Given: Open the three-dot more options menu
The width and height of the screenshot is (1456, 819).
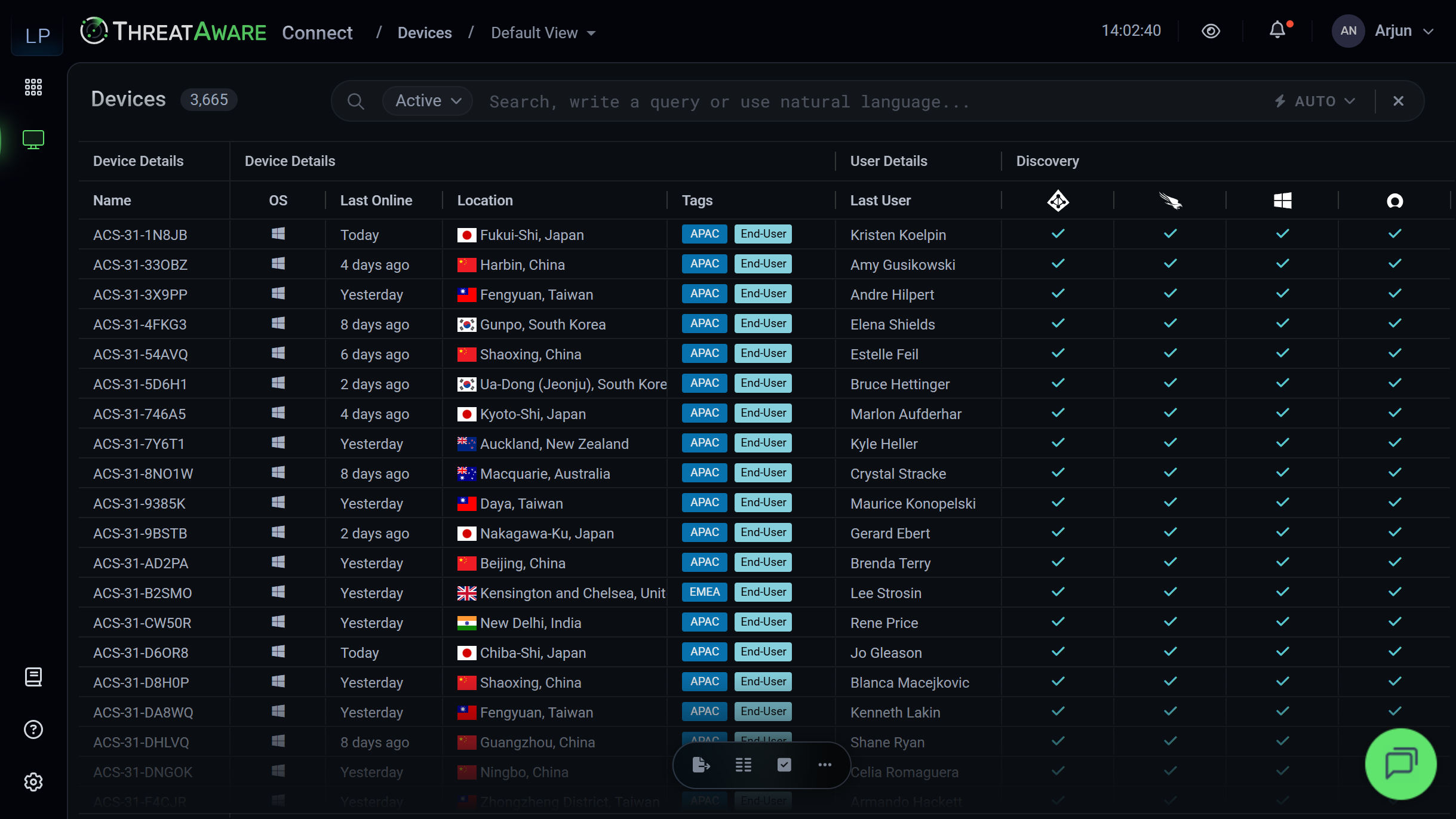Looking at the screenshot, I should (825, 765).
